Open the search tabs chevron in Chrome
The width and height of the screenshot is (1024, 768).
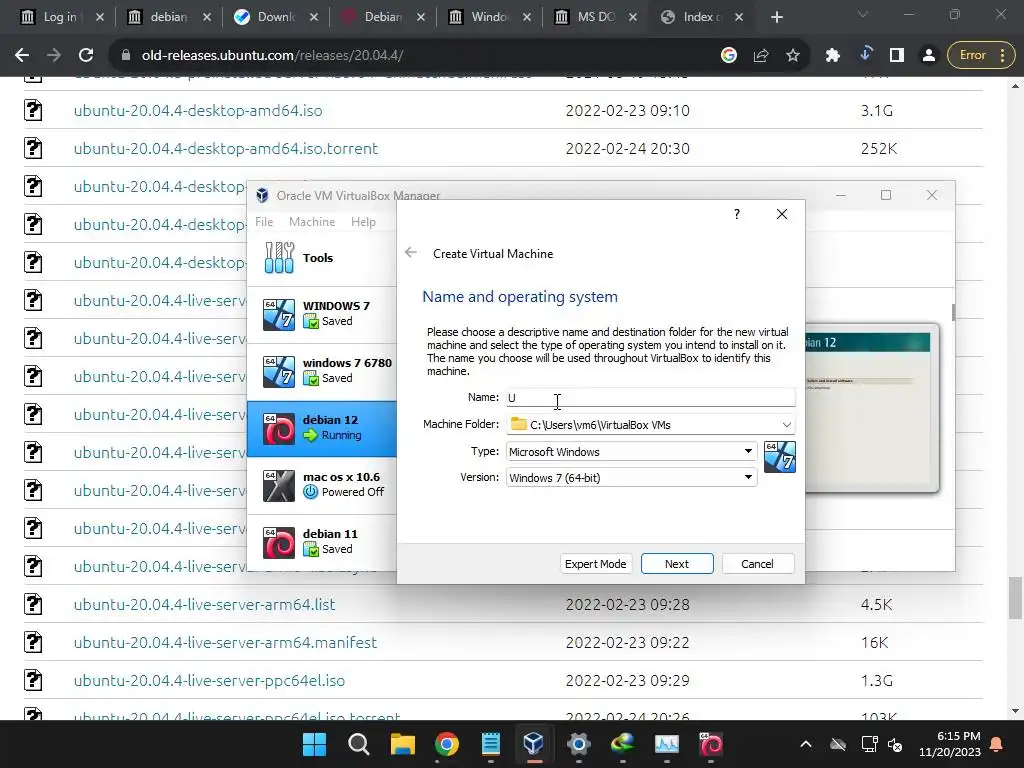coord(863,14)
